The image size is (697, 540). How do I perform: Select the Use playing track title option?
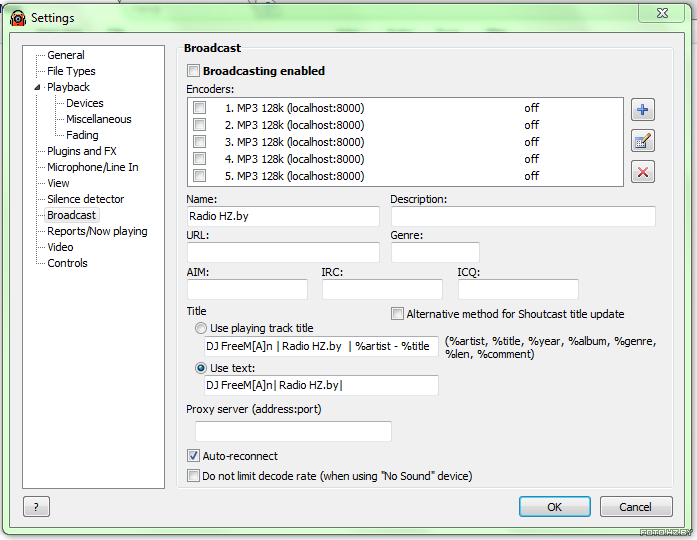click(201, 328)
